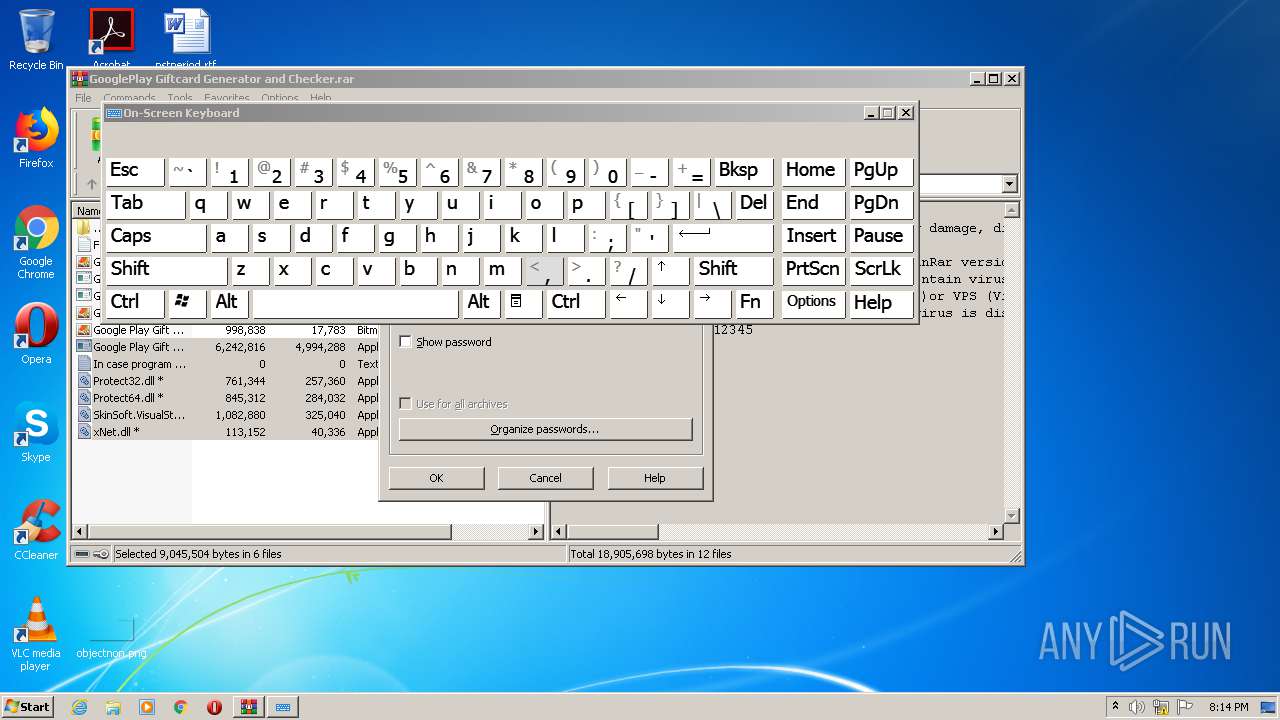Click the Windows logo key on the keyboard
The image size is (1280, 720).
[x=187, y=302]
